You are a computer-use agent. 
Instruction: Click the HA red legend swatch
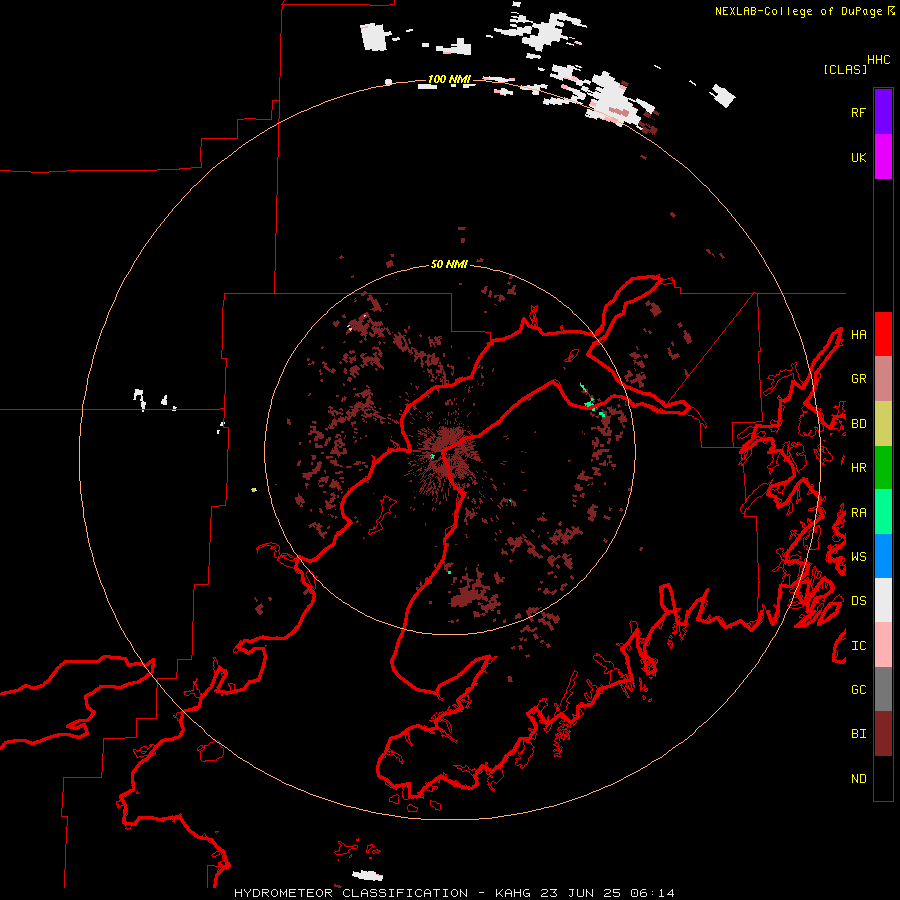click(x=883, y=334)
